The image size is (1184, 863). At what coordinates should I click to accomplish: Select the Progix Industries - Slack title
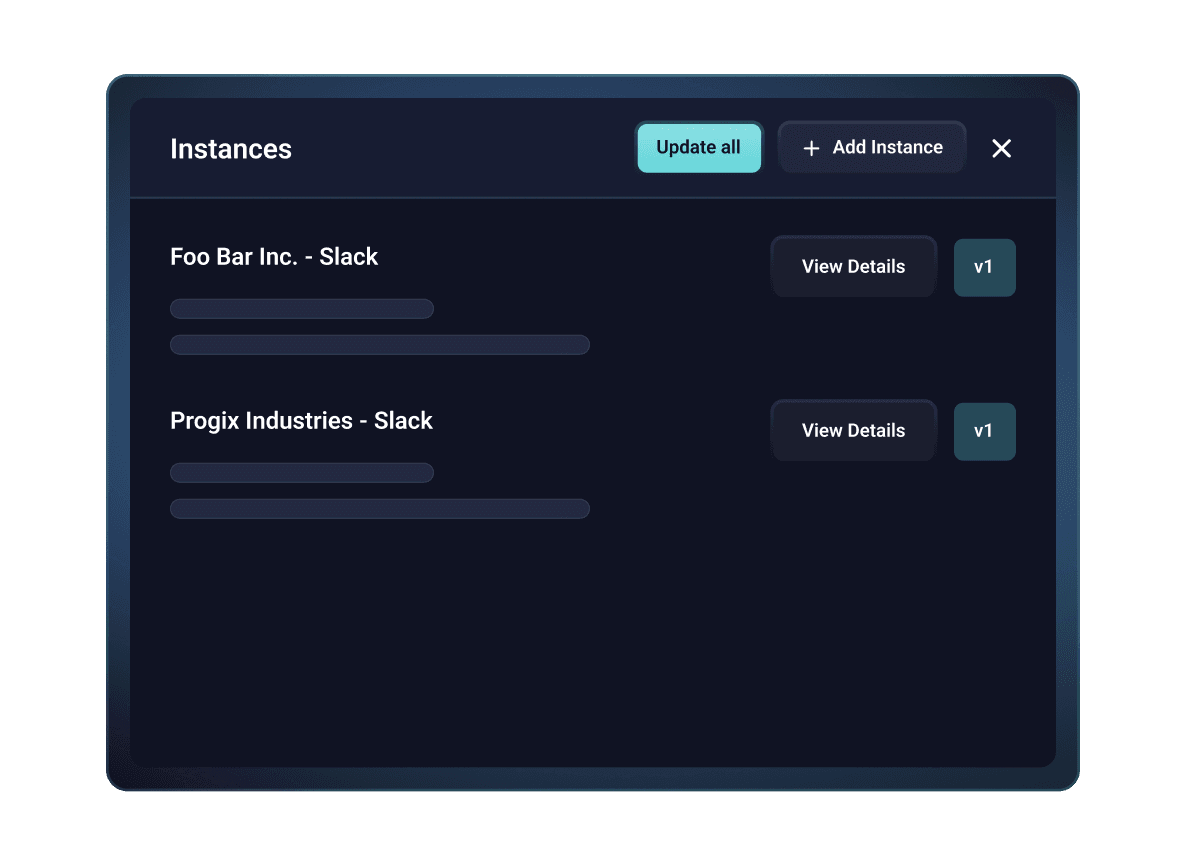301,421
